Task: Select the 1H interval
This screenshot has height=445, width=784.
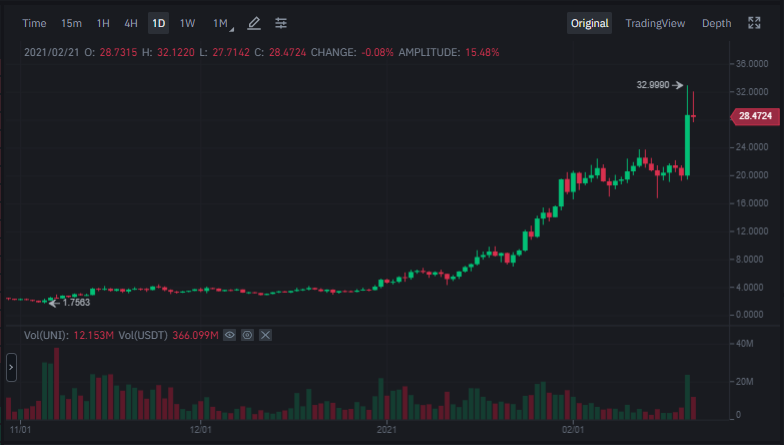Action: [103, 24]
